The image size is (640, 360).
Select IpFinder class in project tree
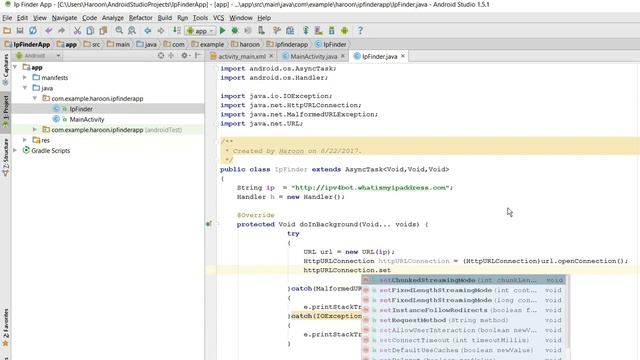[81, 109]
